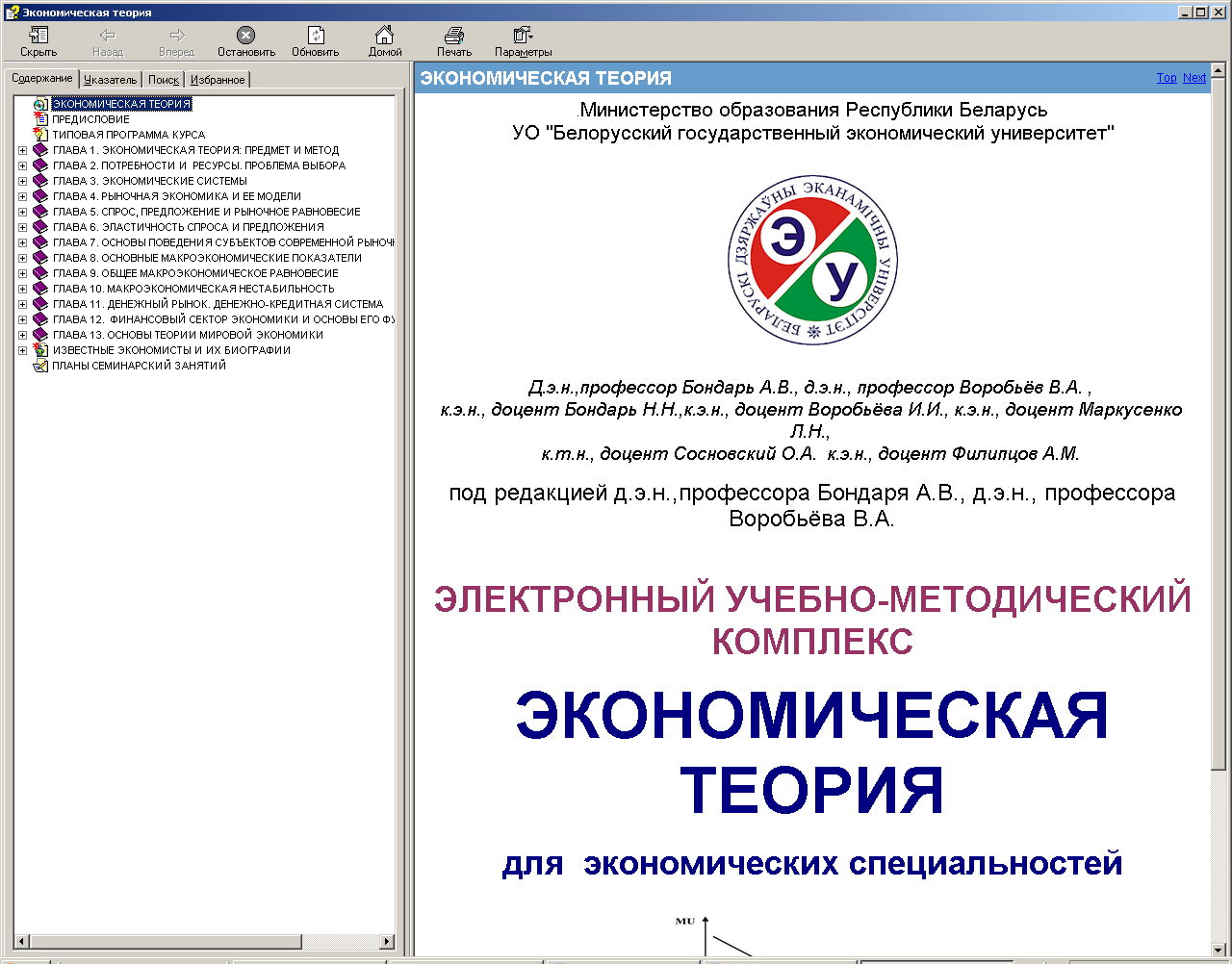The height and width of the screenshot is (964, 1232).
Task: Expand ГЛАВА 8 plus box
Action: (x=23, y=258)
